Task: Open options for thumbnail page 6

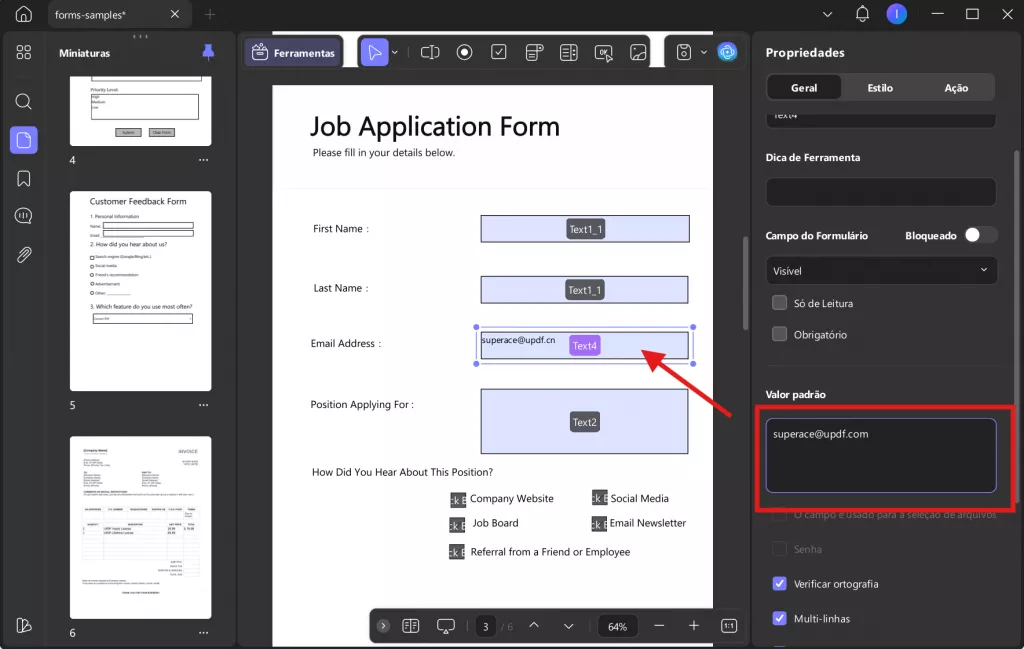Action: pos(204,633)
